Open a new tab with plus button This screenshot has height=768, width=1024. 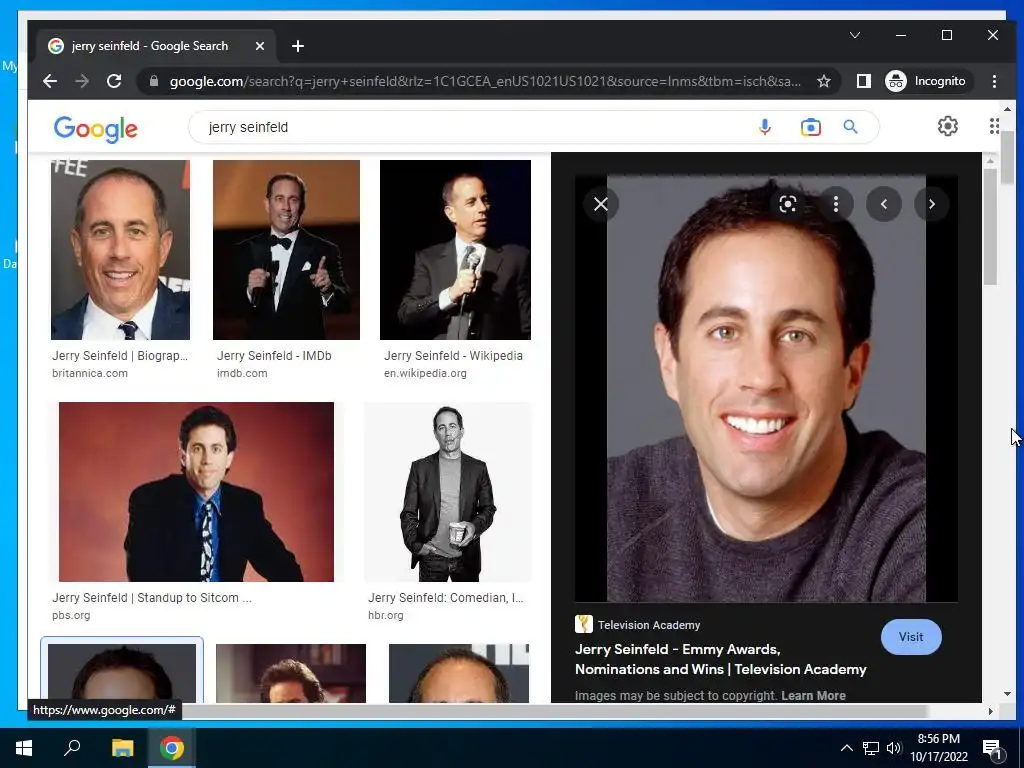[x=298, y=46]
